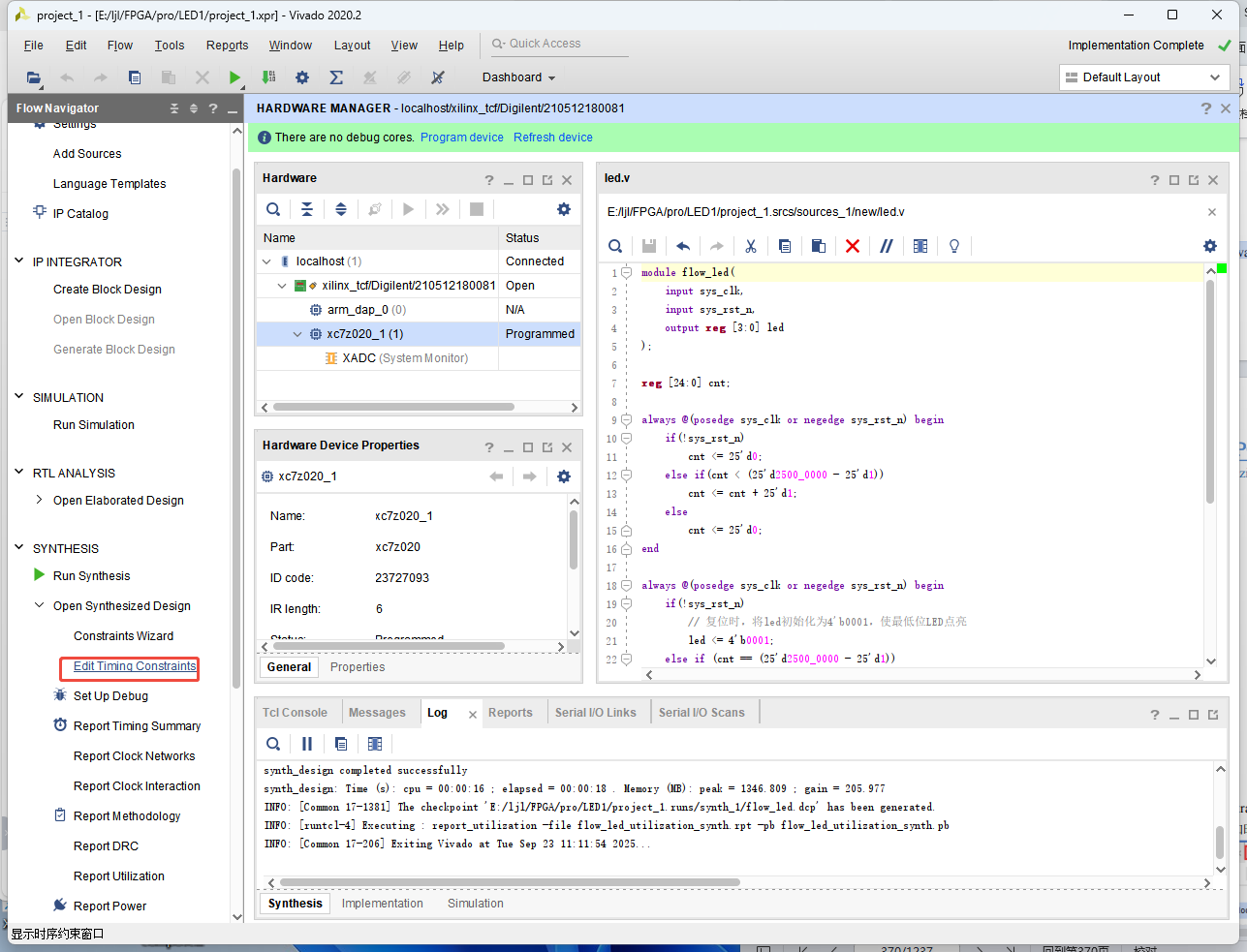Collapse the RTL ANALYSIS section
Image resolution: width=1247 pixels, height=952 pixels.
19,473
